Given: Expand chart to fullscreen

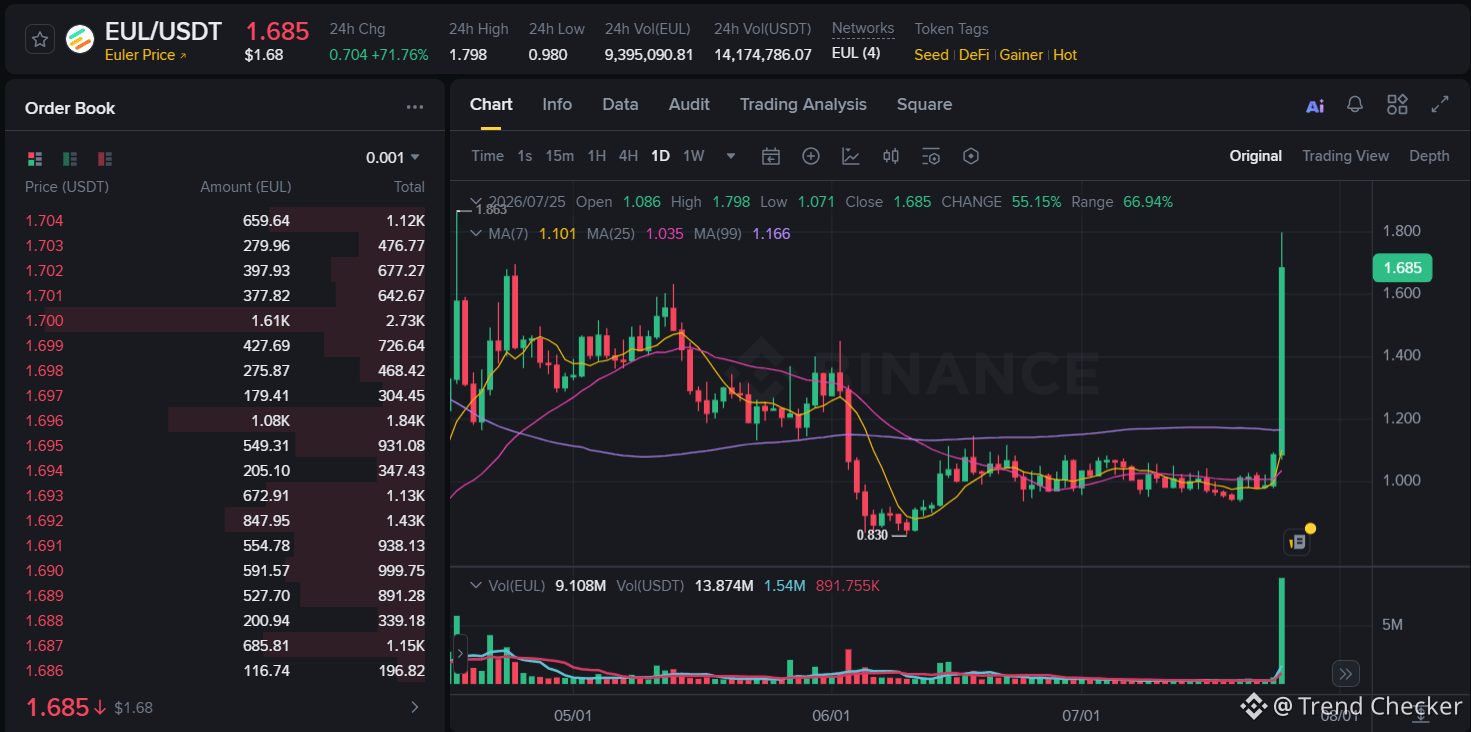Looking at the screenshot, I should pyautogui.click(x=1440, y=105).
